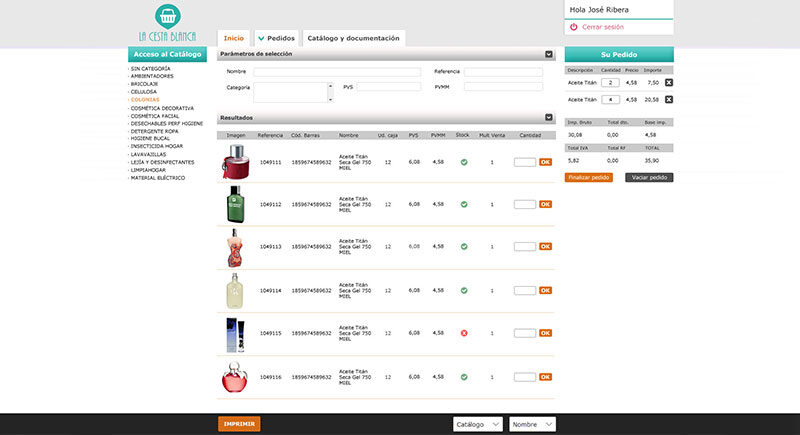
Task: Click the green stock icon for reference 1049113
Action: pos(464,247)
